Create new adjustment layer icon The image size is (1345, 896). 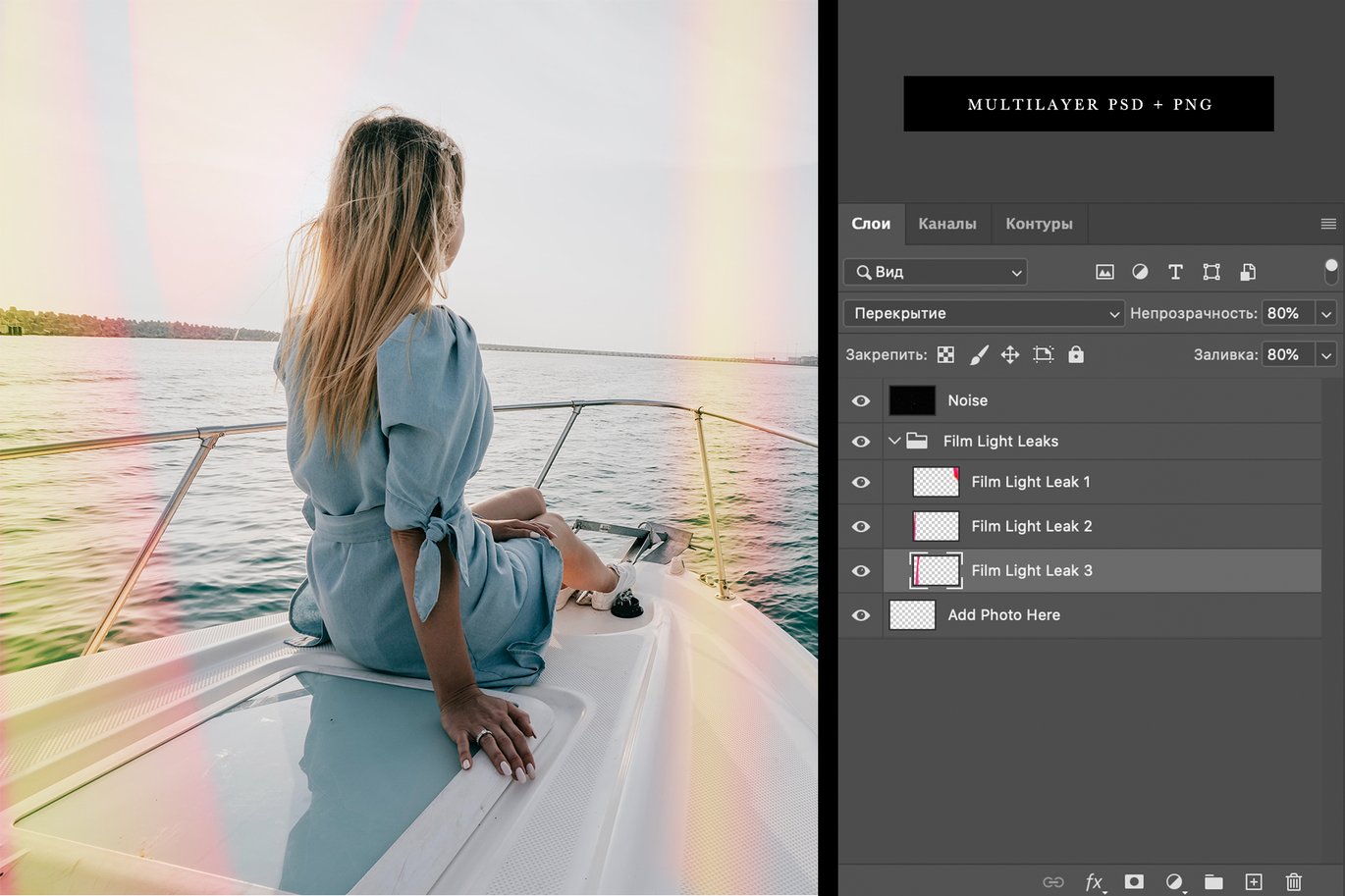pos(1174,882)
